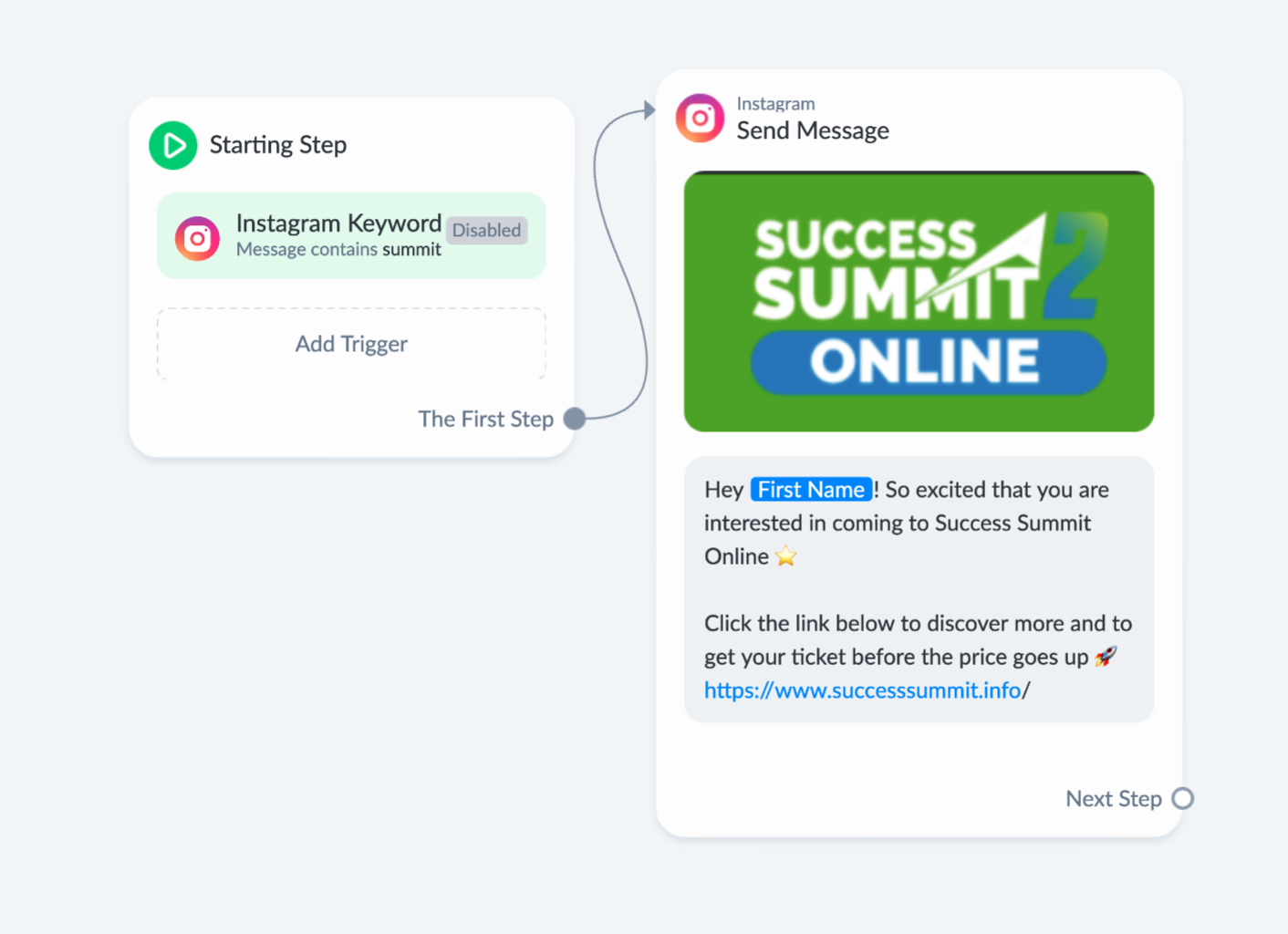Image resolution: width=1288 pixels, height=934 pixels.
Task: Toggle the Disabled badge on keyword trigger
Action: [487, 231]
